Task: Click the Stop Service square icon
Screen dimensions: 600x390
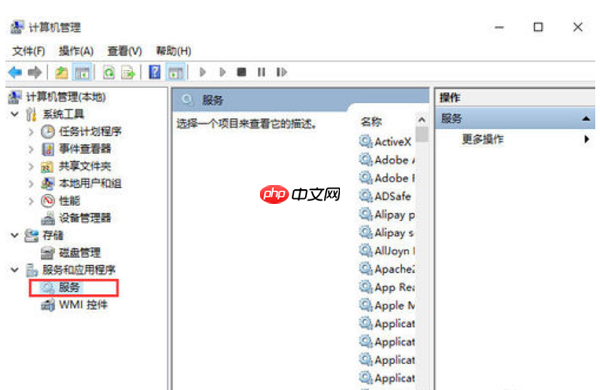Action: point(241,72)
